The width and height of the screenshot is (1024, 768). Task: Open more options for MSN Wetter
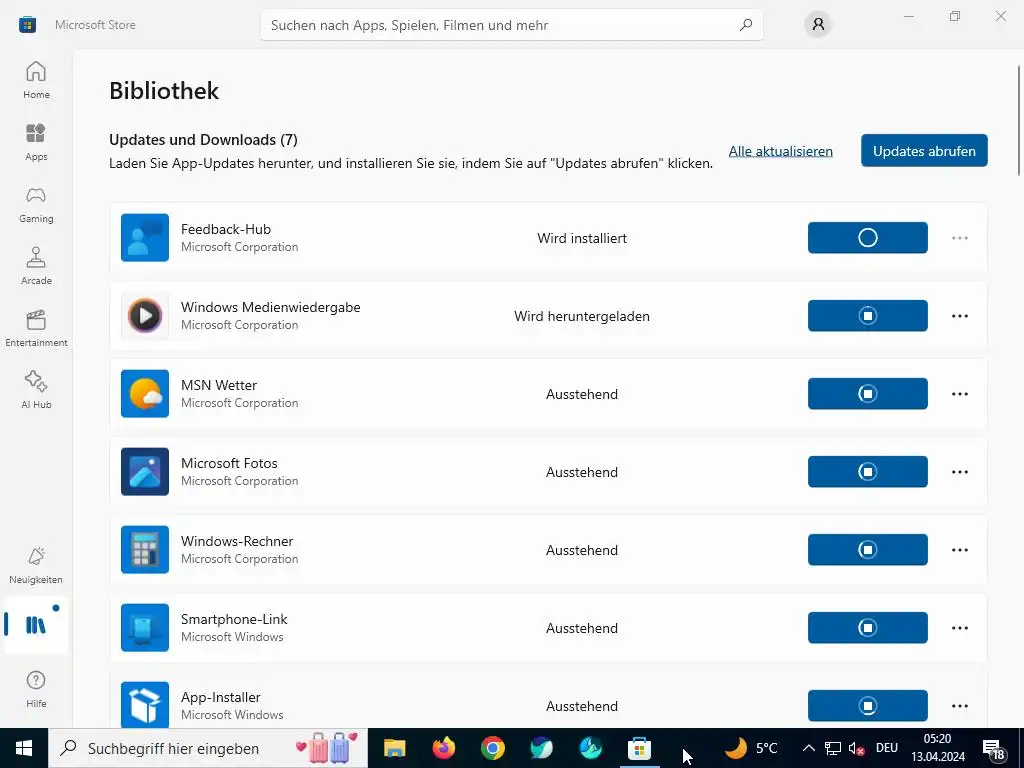coord(959,394)
